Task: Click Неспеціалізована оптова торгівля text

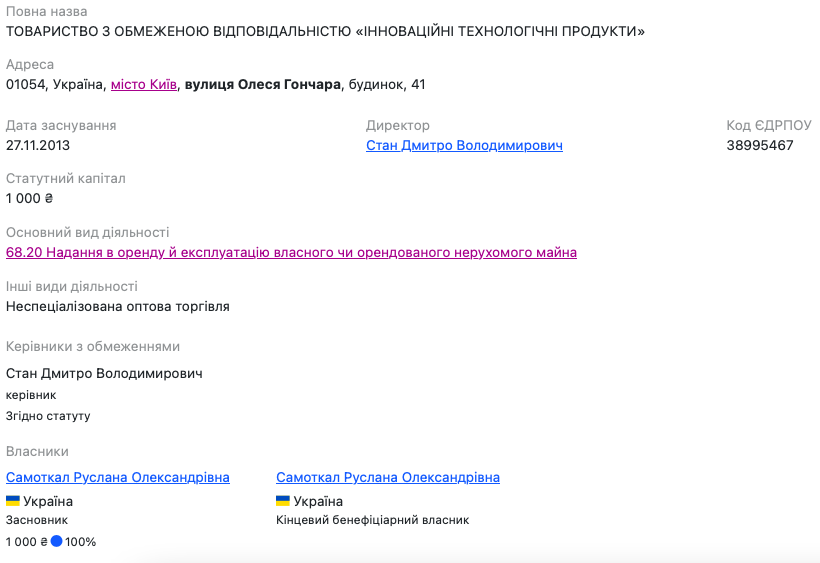Action: click(x=118, y=306)
